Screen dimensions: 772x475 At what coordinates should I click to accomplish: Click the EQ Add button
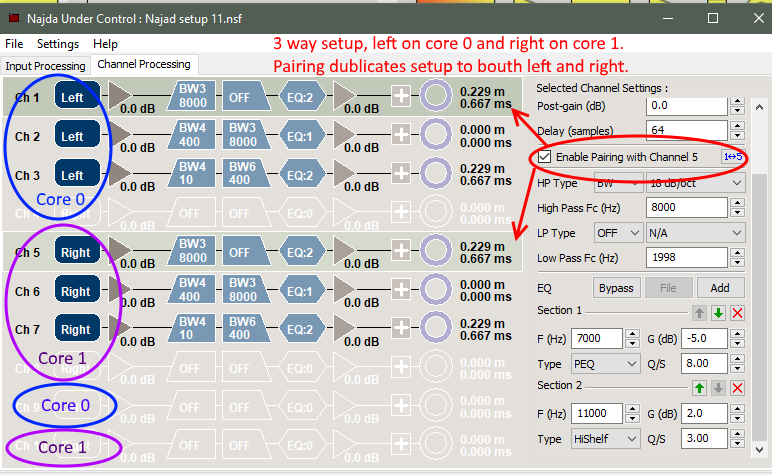[720, 288]
